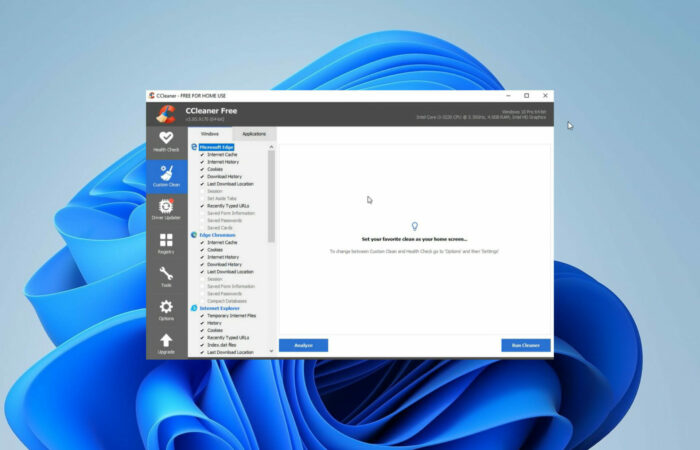This screenshot has height=450, width=700.
Task: Select the Microsoft Edge tree heading
Action: [x=216, y=147]
